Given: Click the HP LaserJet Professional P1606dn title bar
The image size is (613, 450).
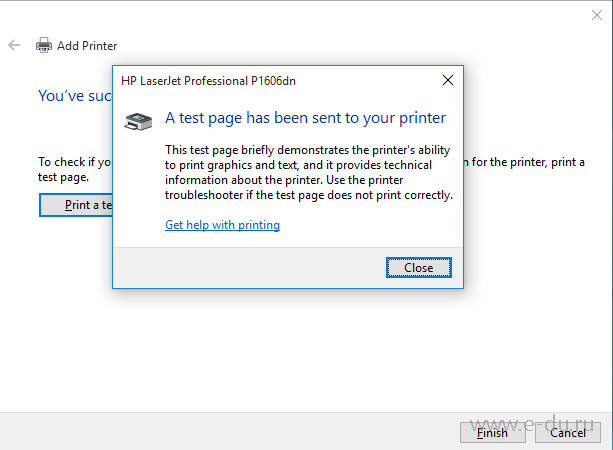Looking at the screenshot, I should [x=250, y=80].
